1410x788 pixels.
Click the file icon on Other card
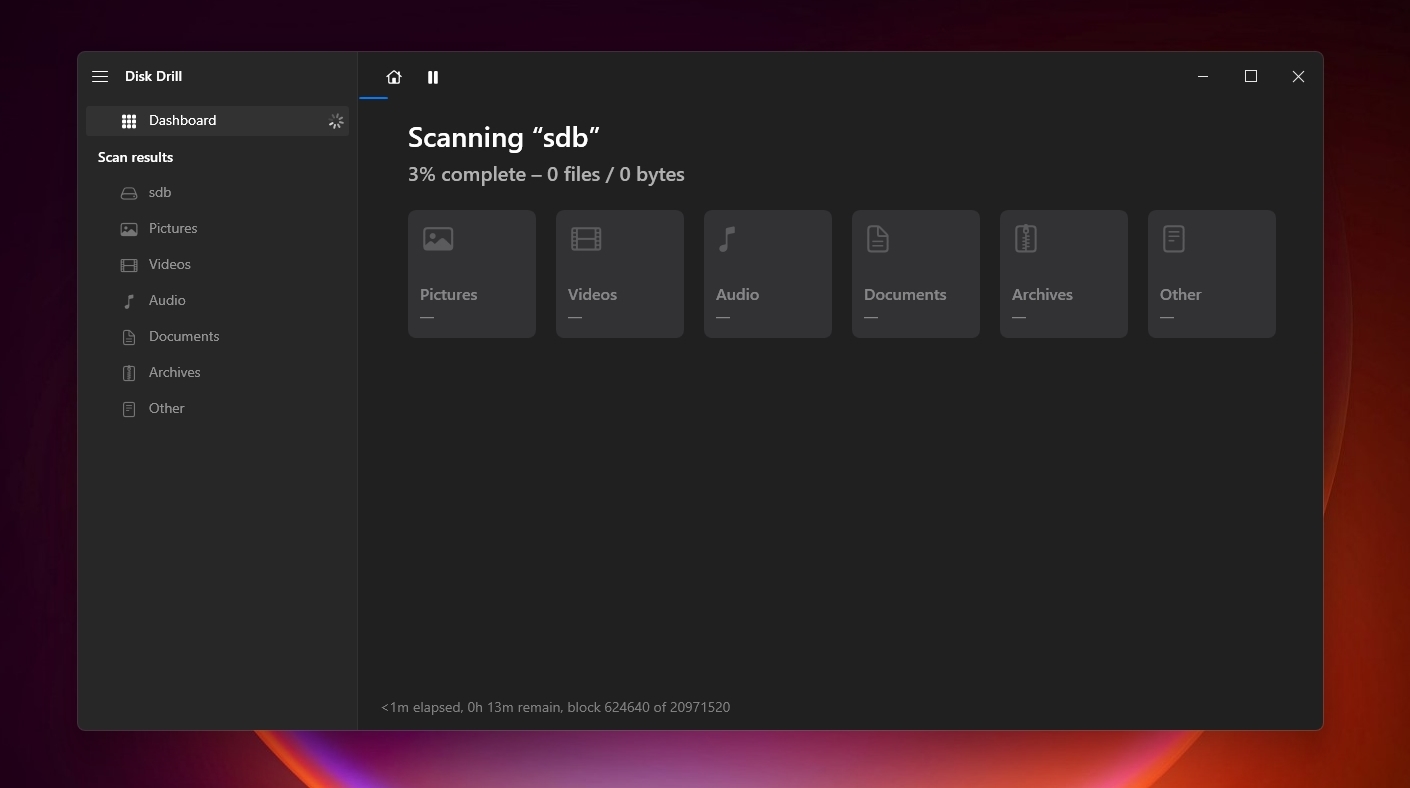(x=1173, y=239)
